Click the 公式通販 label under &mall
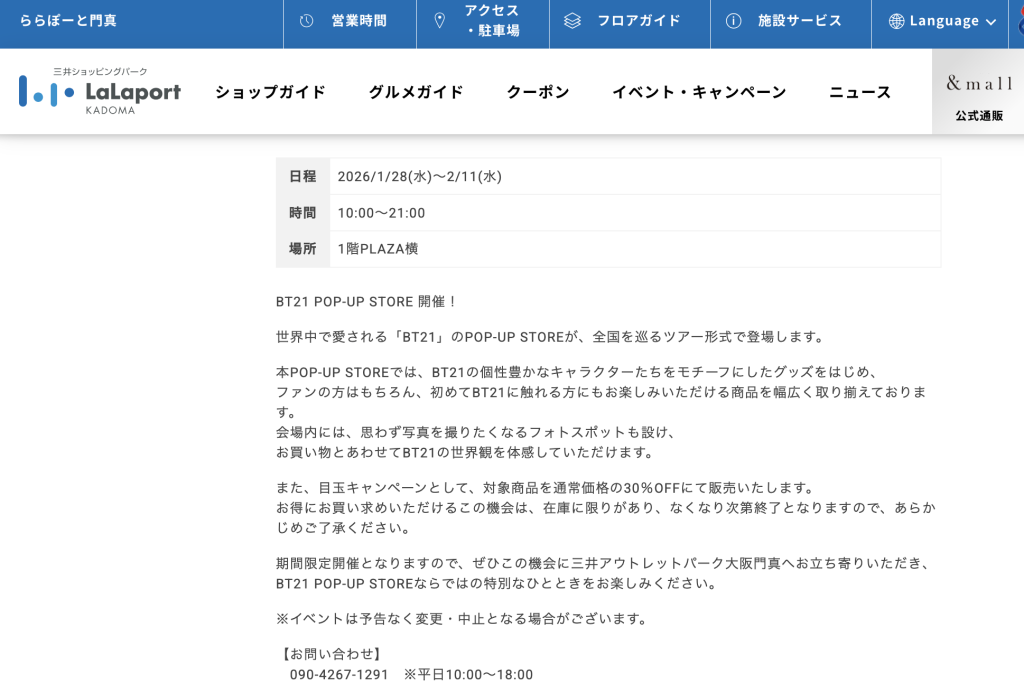This screenshot has height=693, width=1024. tap(979, 116)
